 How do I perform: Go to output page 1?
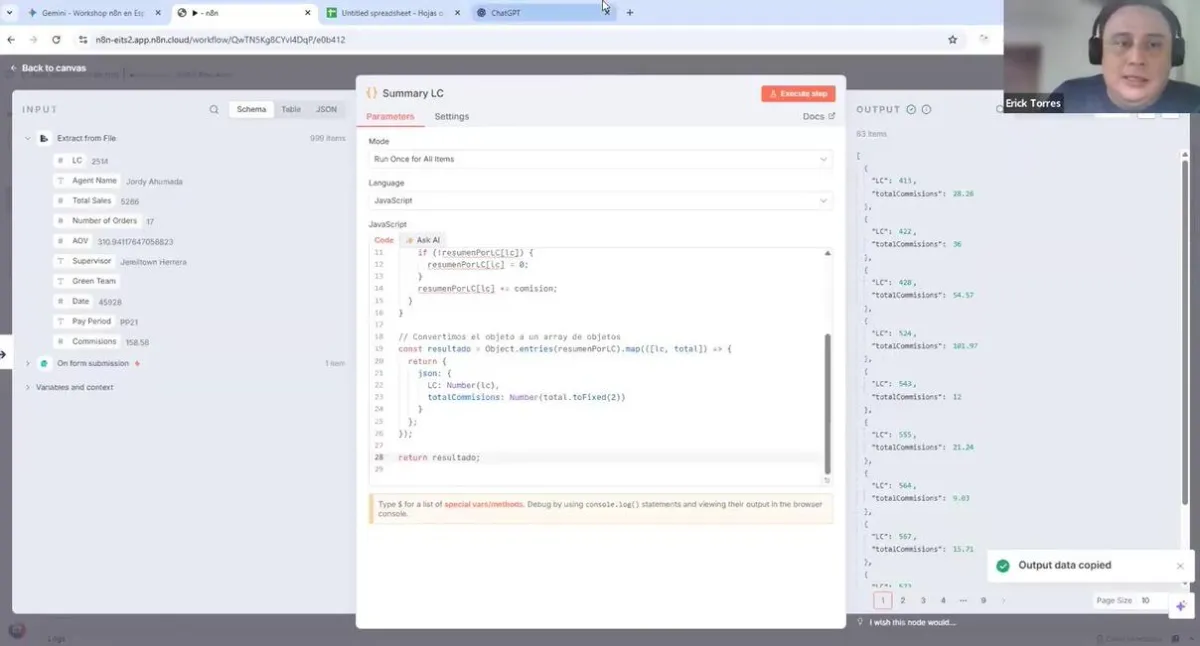(x=882, y=600)
